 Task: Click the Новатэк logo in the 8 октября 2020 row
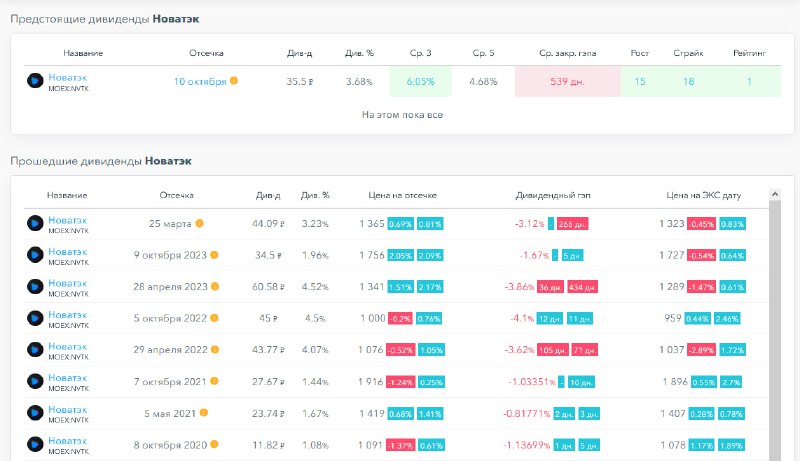click(35, 444)
